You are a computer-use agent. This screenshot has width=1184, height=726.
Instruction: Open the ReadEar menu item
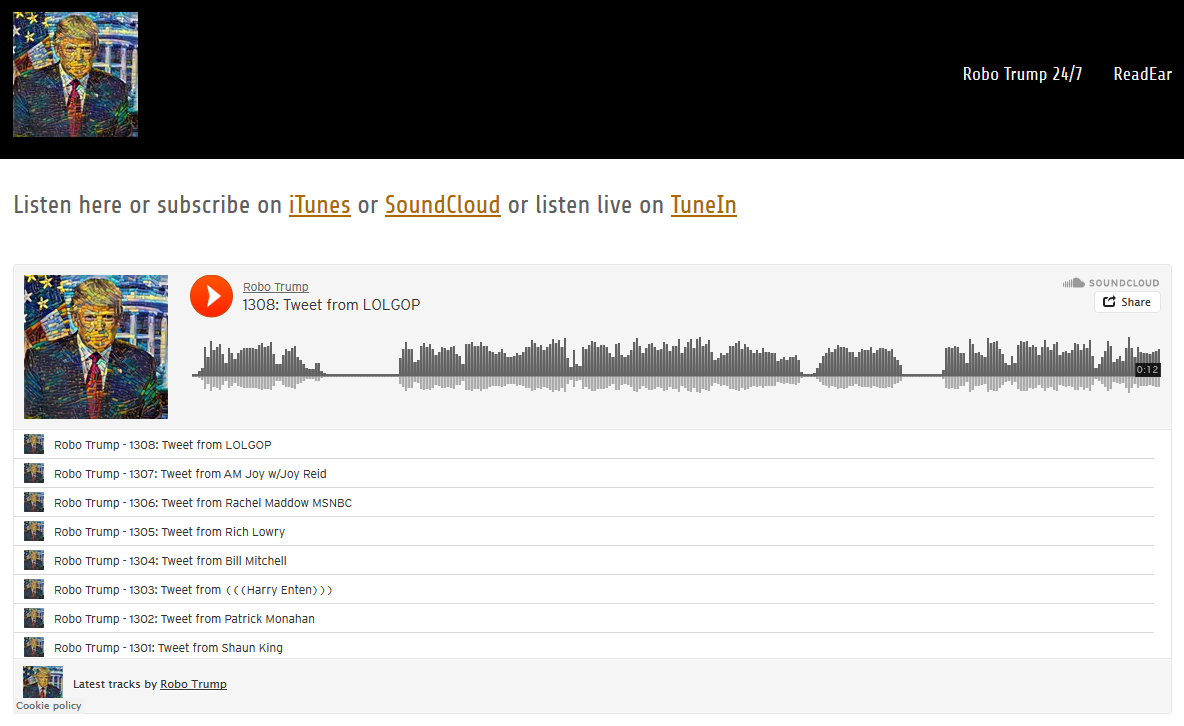click(x=1142, y=74)
